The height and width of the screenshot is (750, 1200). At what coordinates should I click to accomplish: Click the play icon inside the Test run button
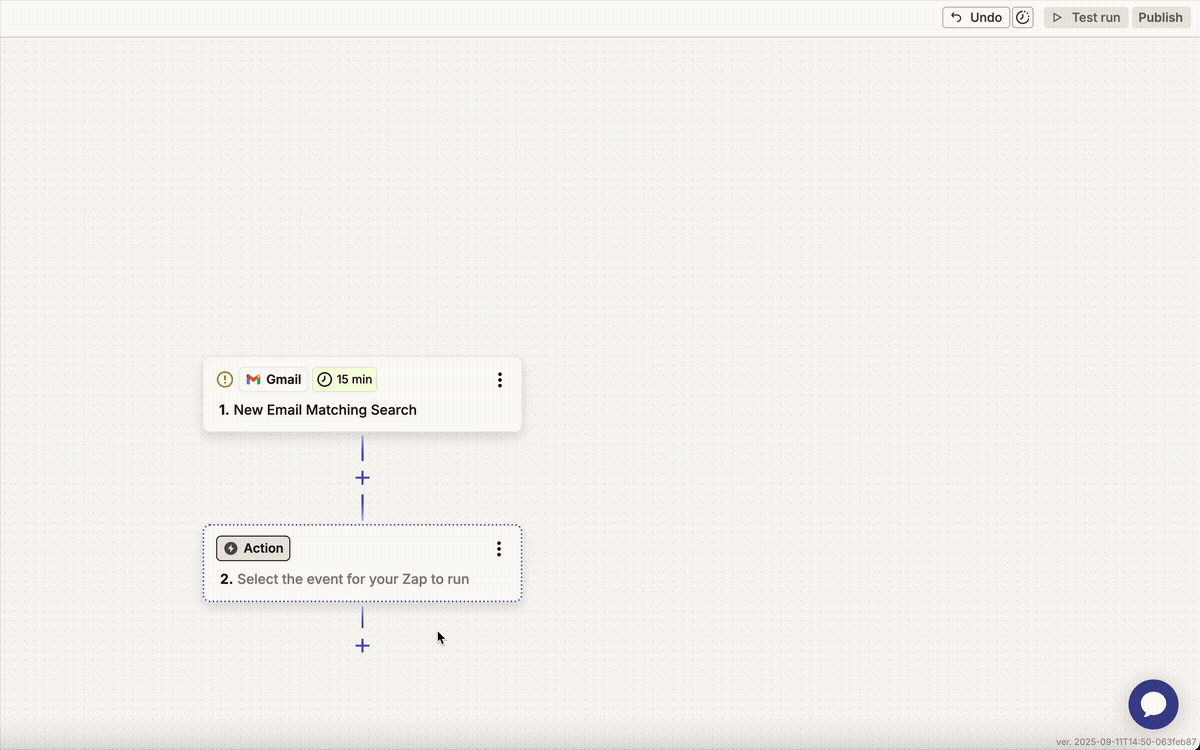coord(1057,17)
